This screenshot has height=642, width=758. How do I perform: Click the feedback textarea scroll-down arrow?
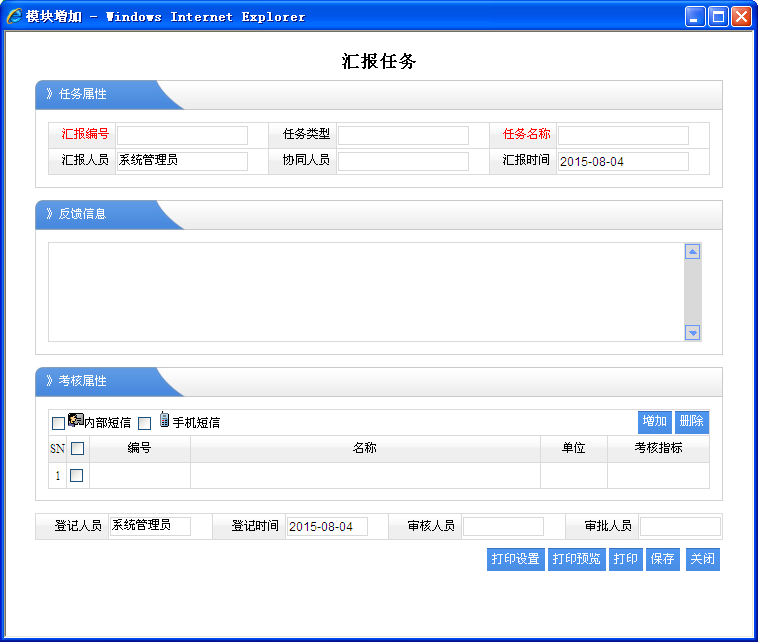(692, 333)
